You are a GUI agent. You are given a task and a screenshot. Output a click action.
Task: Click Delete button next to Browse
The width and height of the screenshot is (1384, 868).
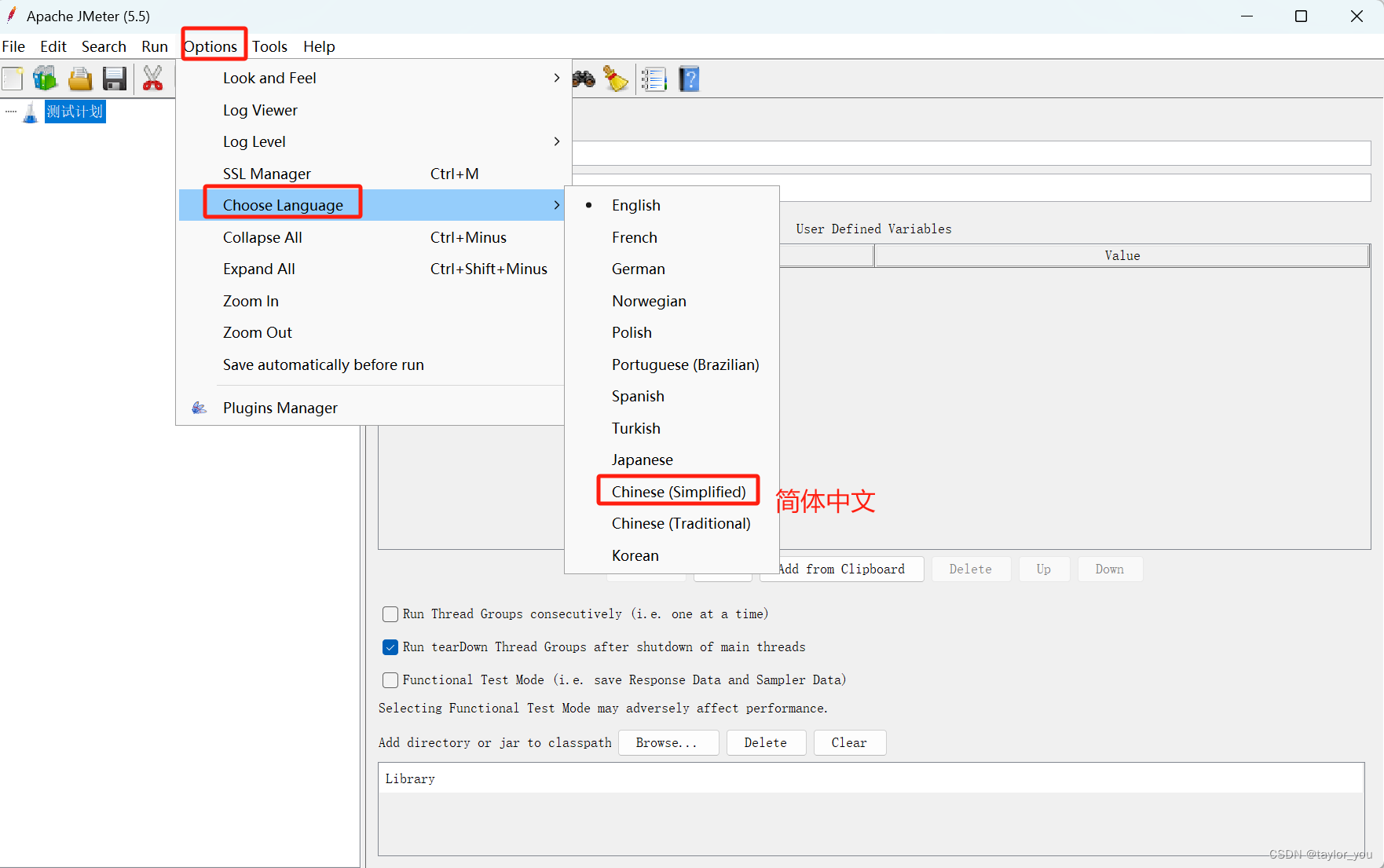pos(765,743)
